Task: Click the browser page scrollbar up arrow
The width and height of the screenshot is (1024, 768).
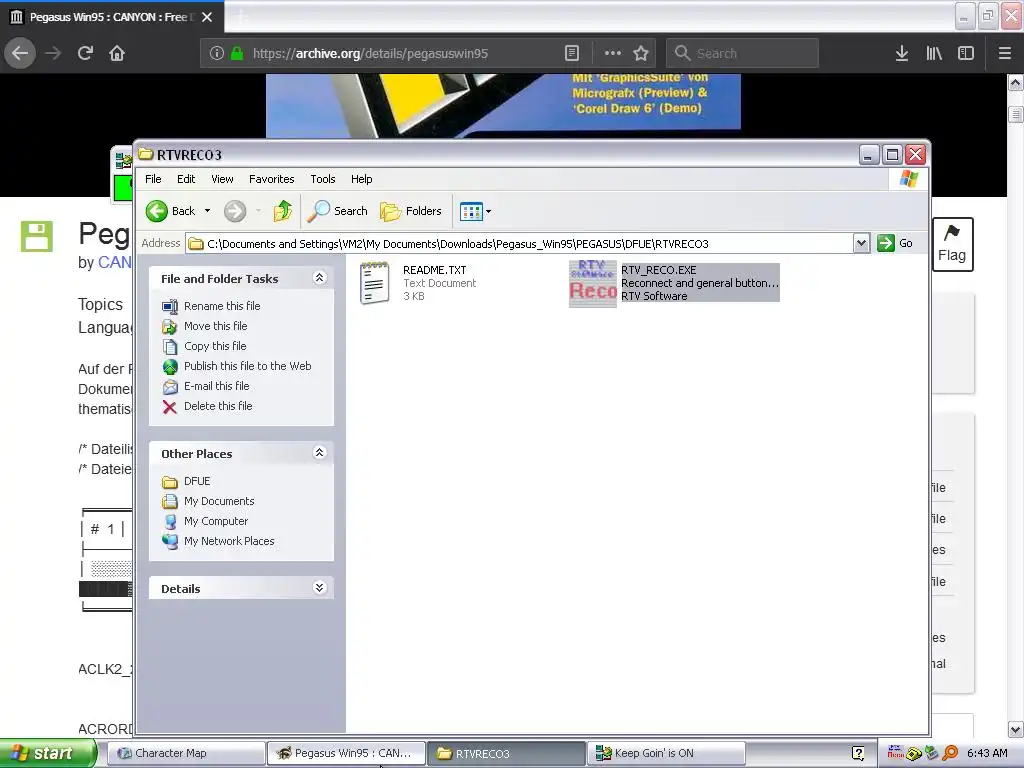Action: (1016, 83)
